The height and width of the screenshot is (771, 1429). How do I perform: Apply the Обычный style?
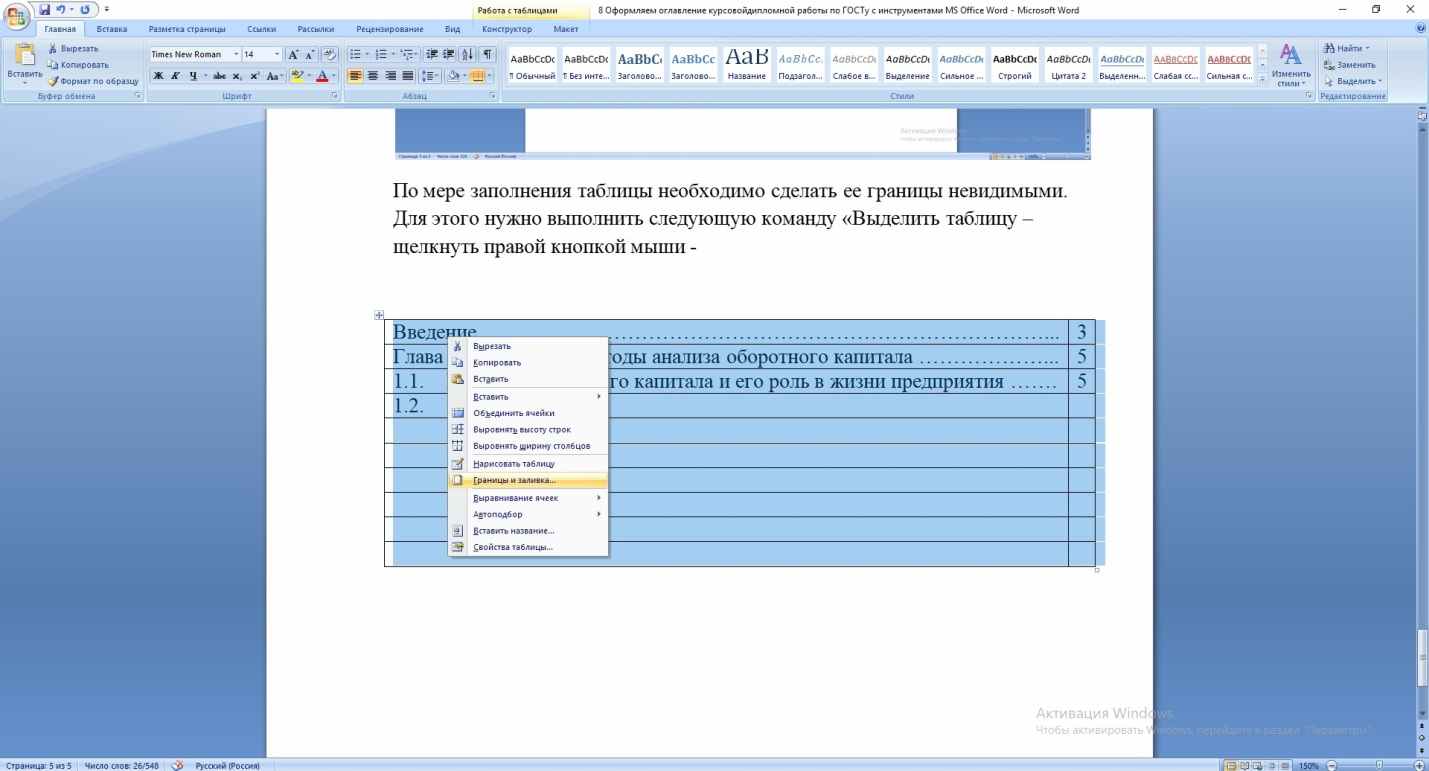pyautogui.click(x=532, y=65)
